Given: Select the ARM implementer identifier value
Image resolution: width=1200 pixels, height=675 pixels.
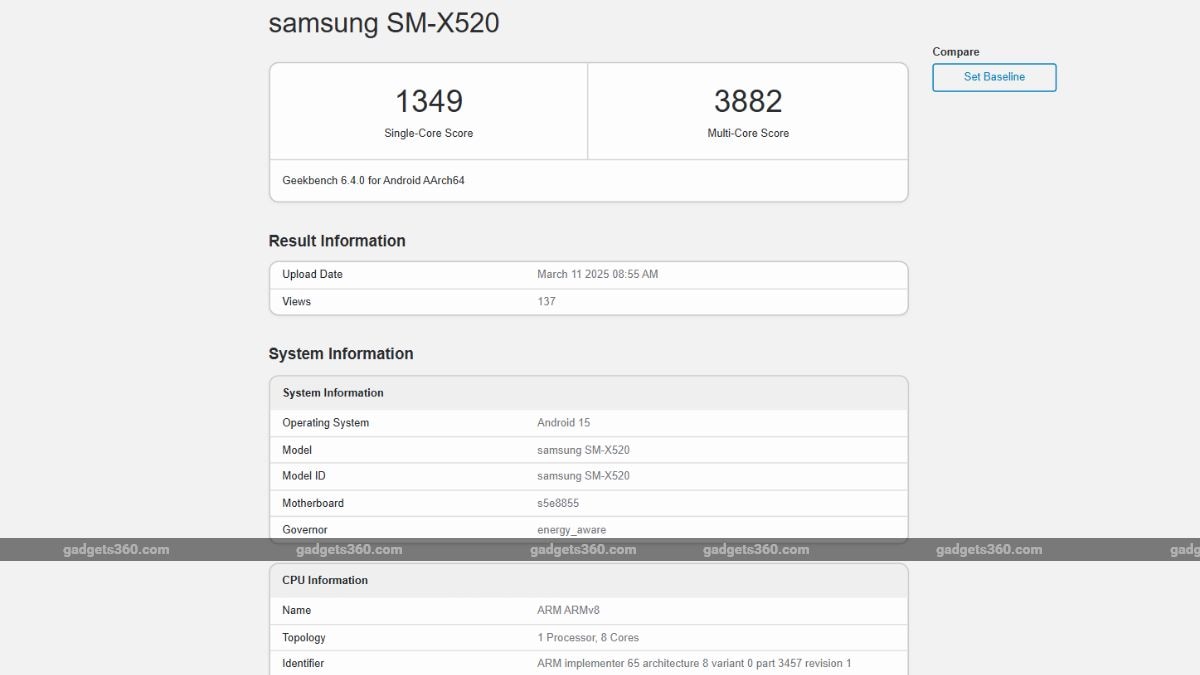Looking at the screenshot, I should 694,663.
